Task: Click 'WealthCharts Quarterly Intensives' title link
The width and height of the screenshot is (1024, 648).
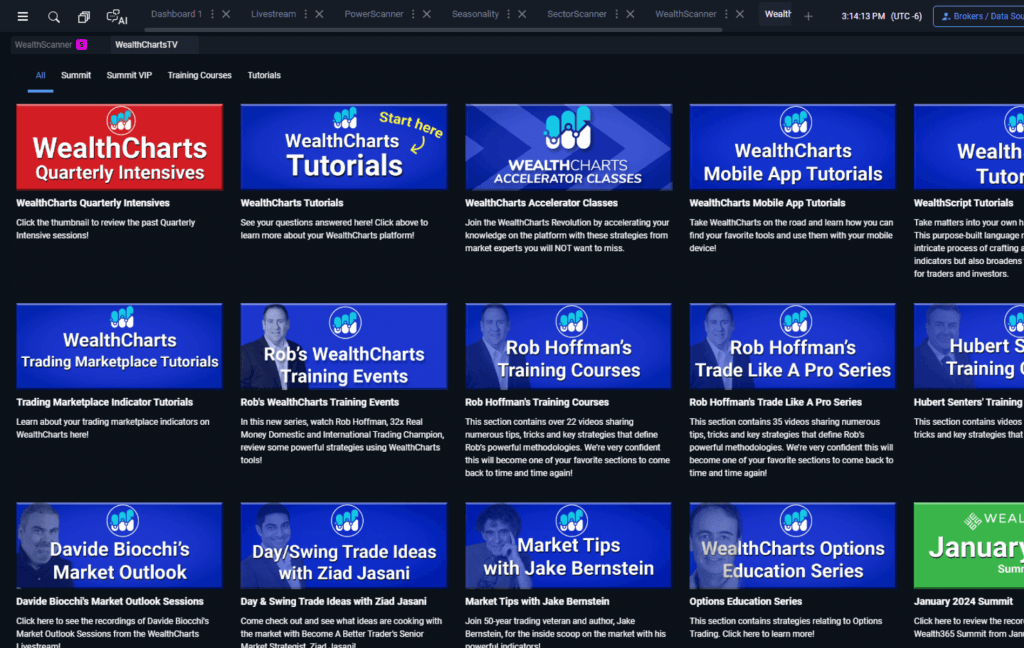Action: point(93,203)
